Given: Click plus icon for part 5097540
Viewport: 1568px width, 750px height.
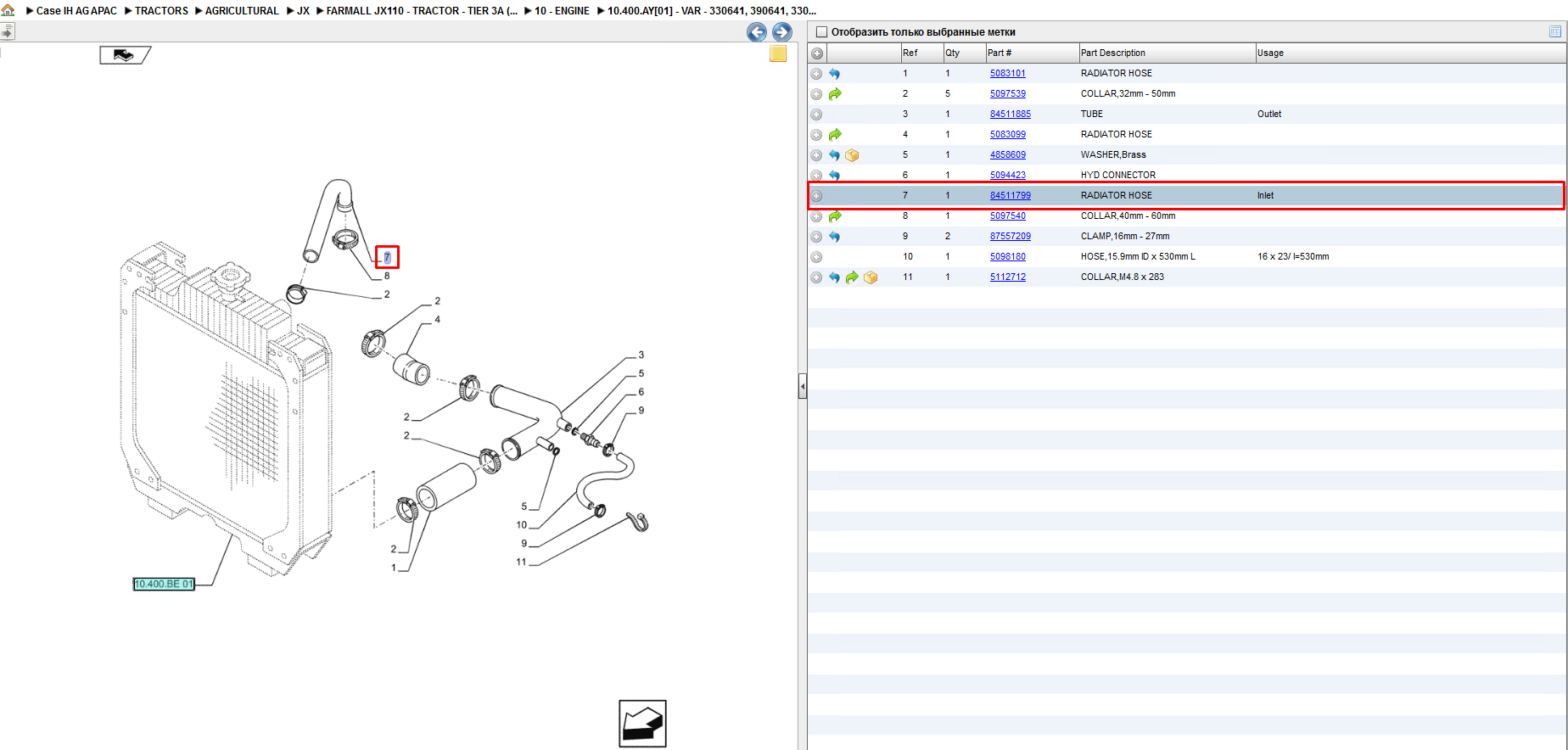Looking at the screenshot, I should pos(816,216).
